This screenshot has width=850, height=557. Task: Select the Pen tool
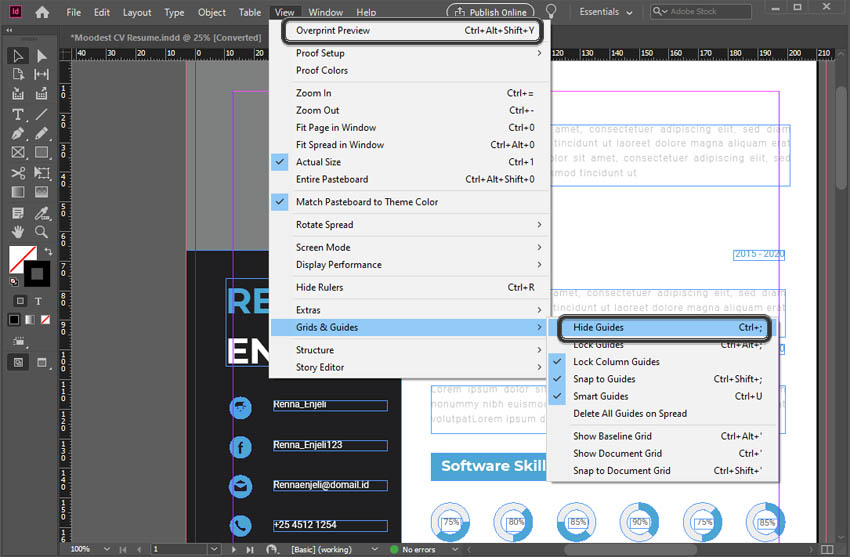click(x=17, y=133)
